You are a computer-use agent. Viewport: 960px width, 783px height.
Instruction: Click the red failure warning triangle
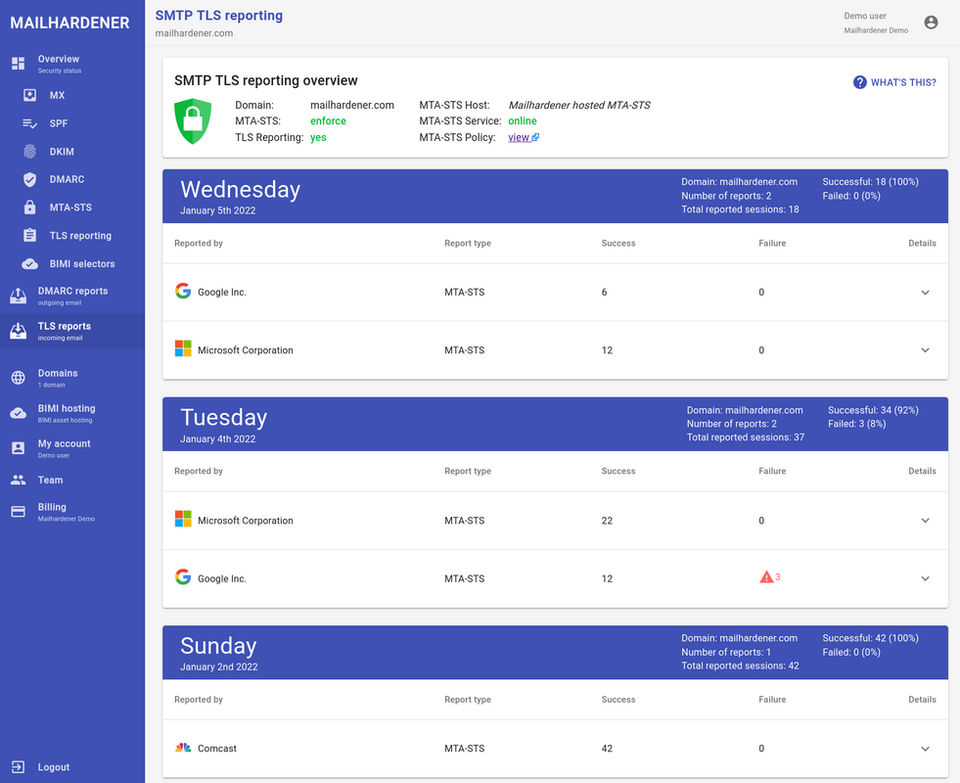(766, 577)
